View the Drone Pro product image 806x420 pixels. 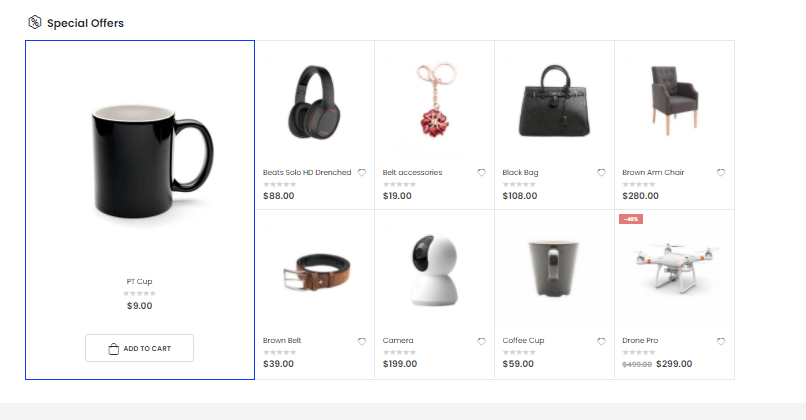pos(675,268)
